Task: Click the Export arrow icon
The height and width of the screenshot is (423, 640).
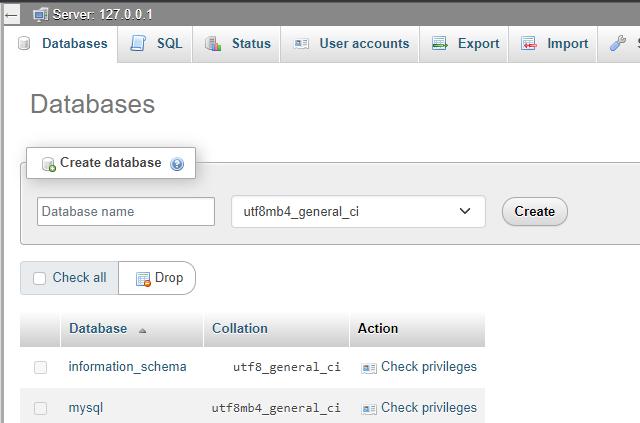Action: [x=440, y=43]
